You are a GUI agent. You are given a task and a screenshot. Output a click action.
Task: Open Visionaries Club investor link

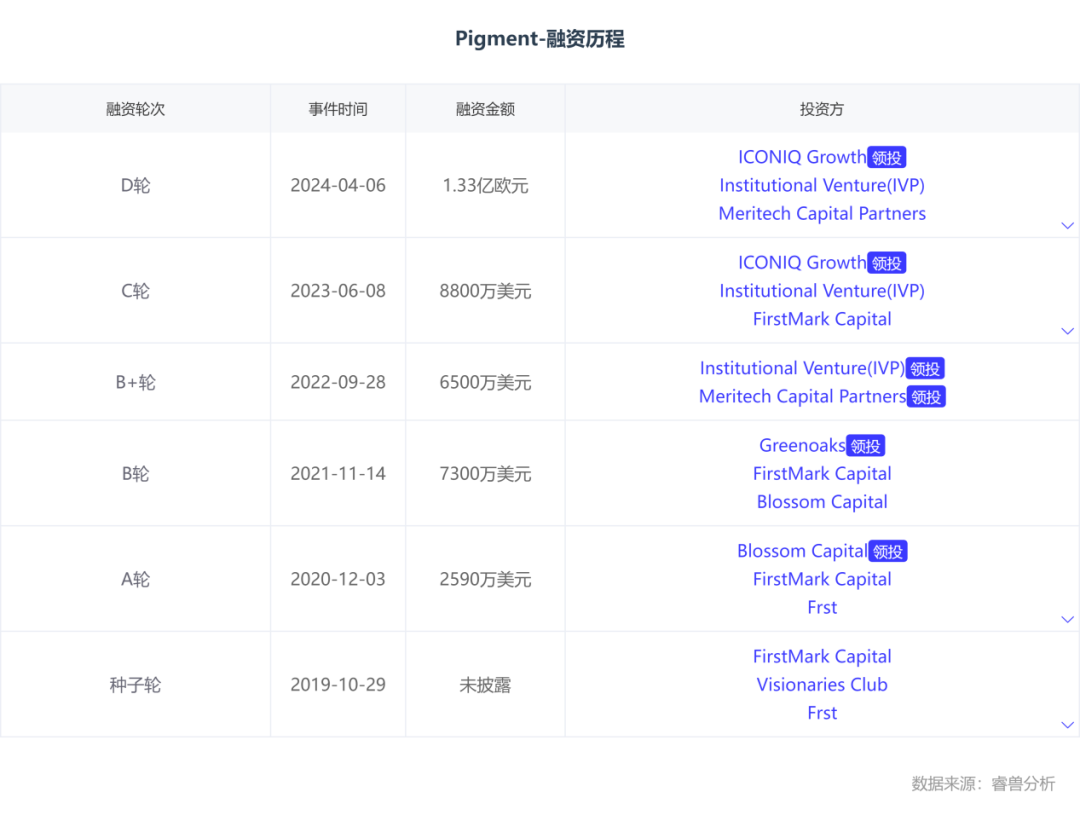coord(822,684)
